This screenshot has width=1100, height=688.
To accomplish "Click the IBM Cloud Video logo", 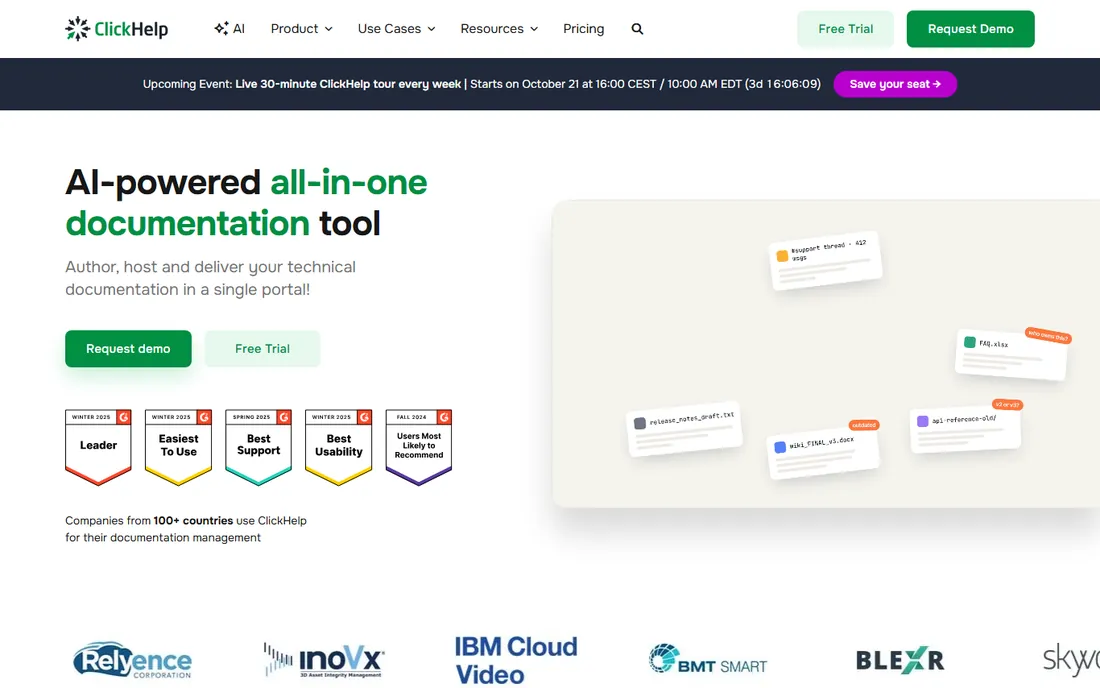I will pos(516,660).
